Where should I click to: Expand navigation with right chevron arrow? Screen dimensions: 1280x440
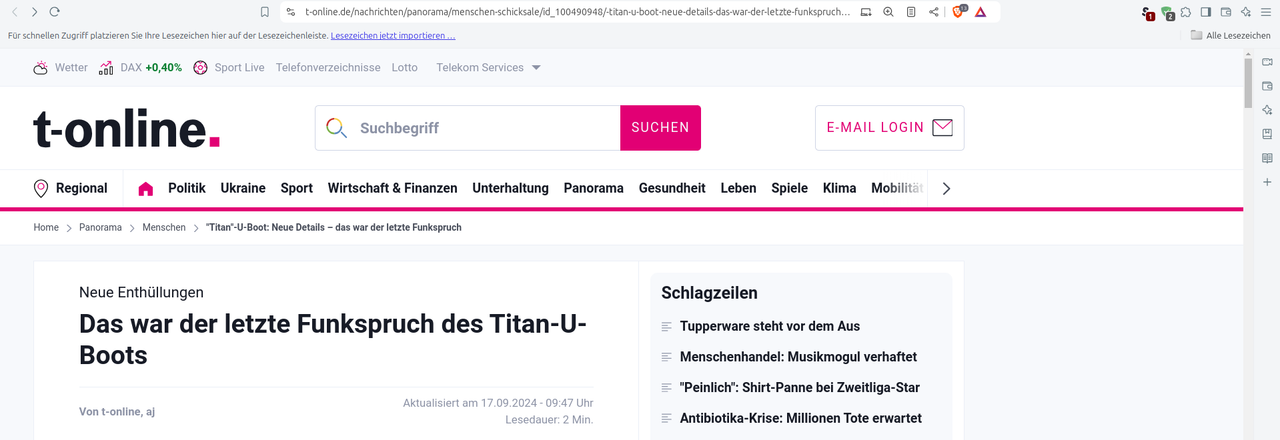point(947,188)
